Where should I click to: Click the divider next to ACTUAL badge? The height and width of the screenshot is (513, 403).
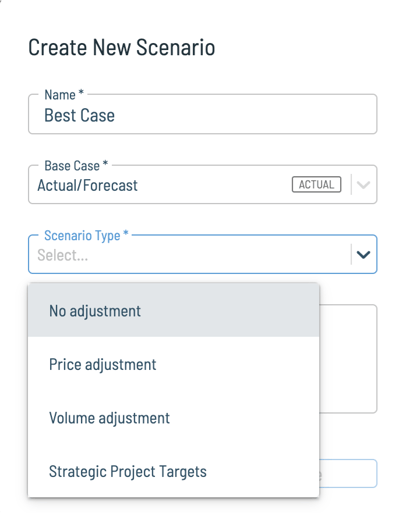tap(351, 184)
